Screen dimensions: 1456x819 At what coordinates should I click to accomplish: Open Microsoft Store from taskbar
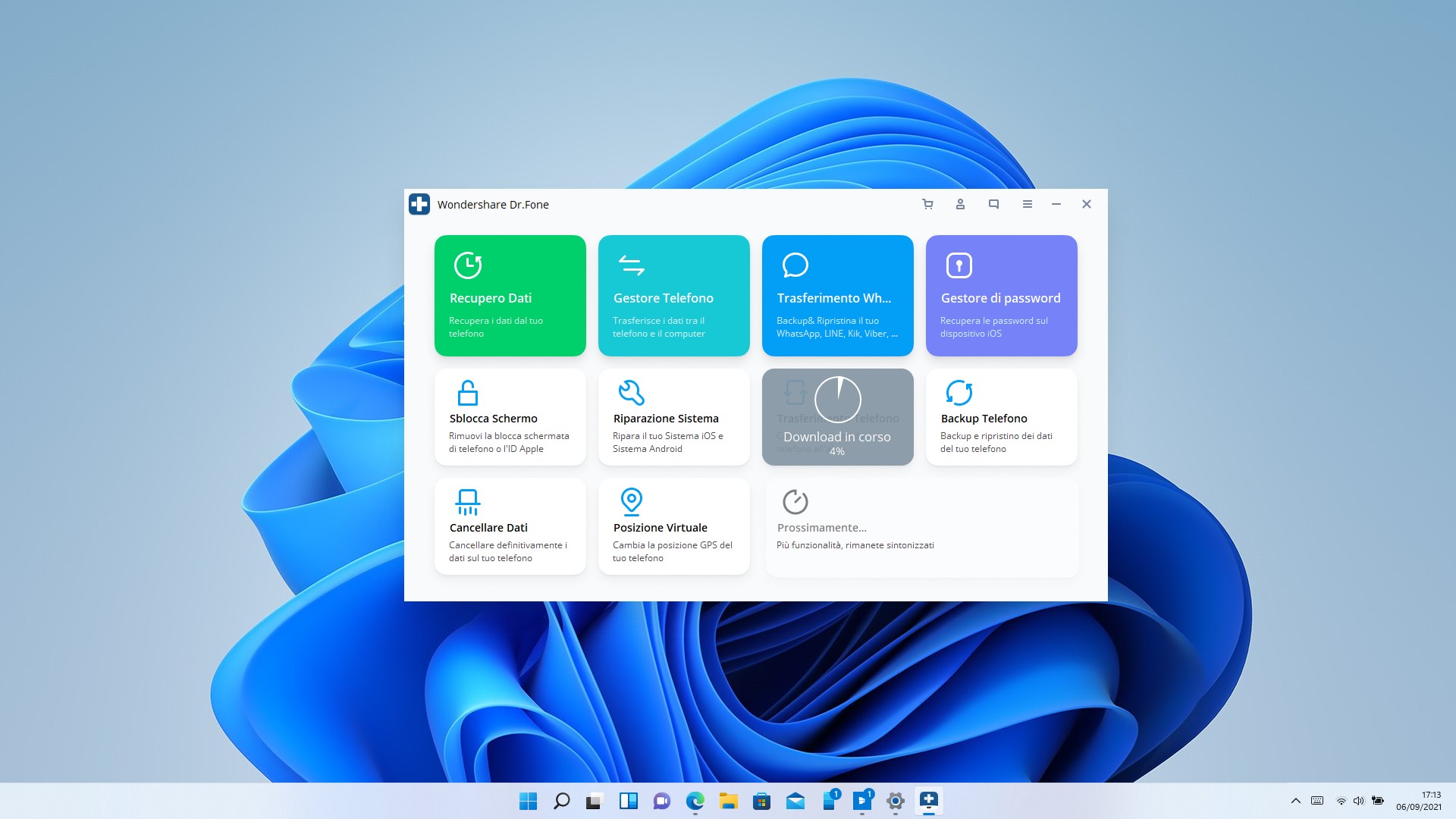[x=761, y=801]
